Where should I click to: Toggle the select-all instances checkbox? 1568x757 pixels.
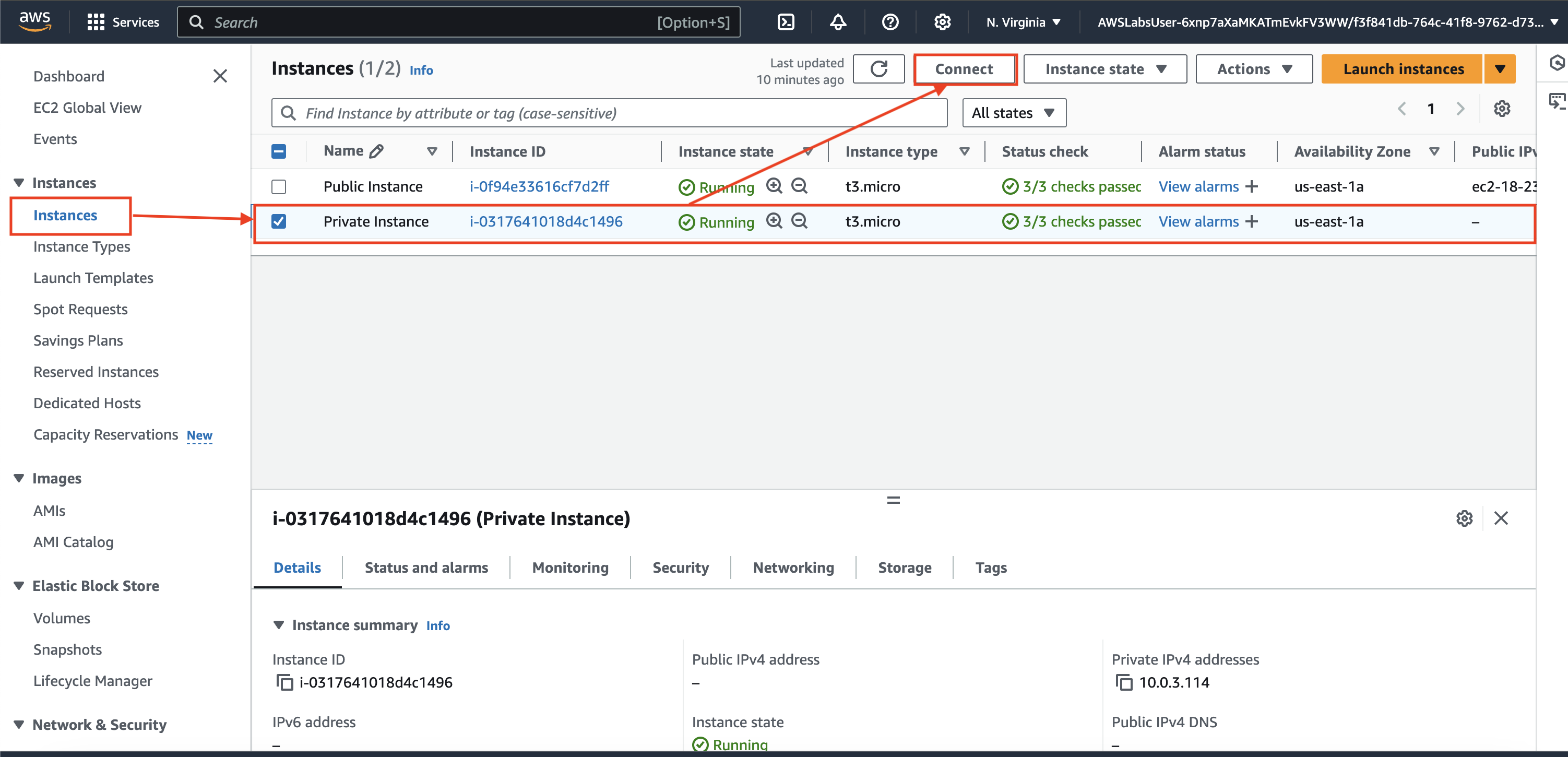(x=279, y=151)
